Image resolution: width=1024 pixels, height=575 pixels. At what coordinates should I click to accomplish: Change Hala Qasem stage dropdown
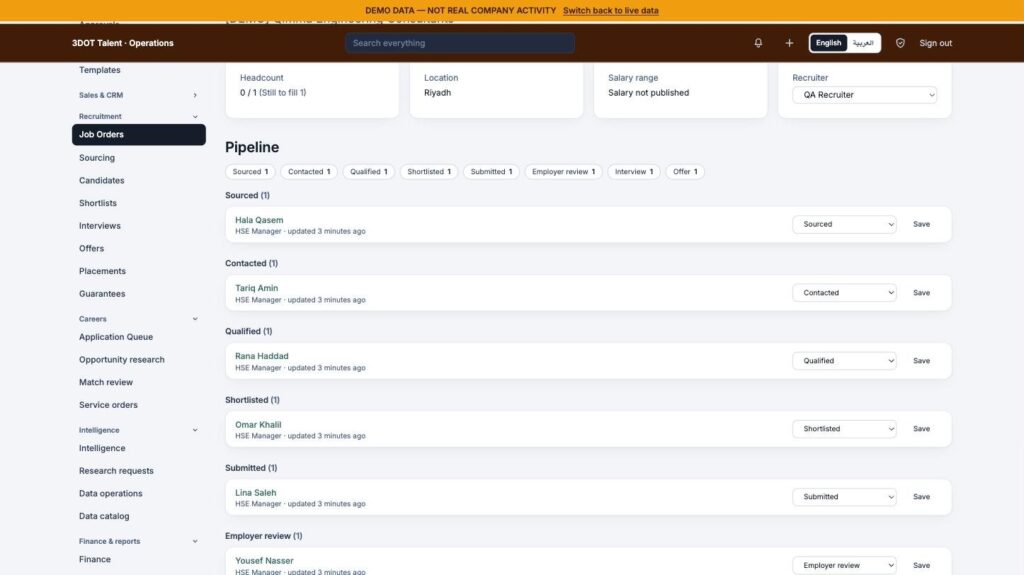point(844,224)
